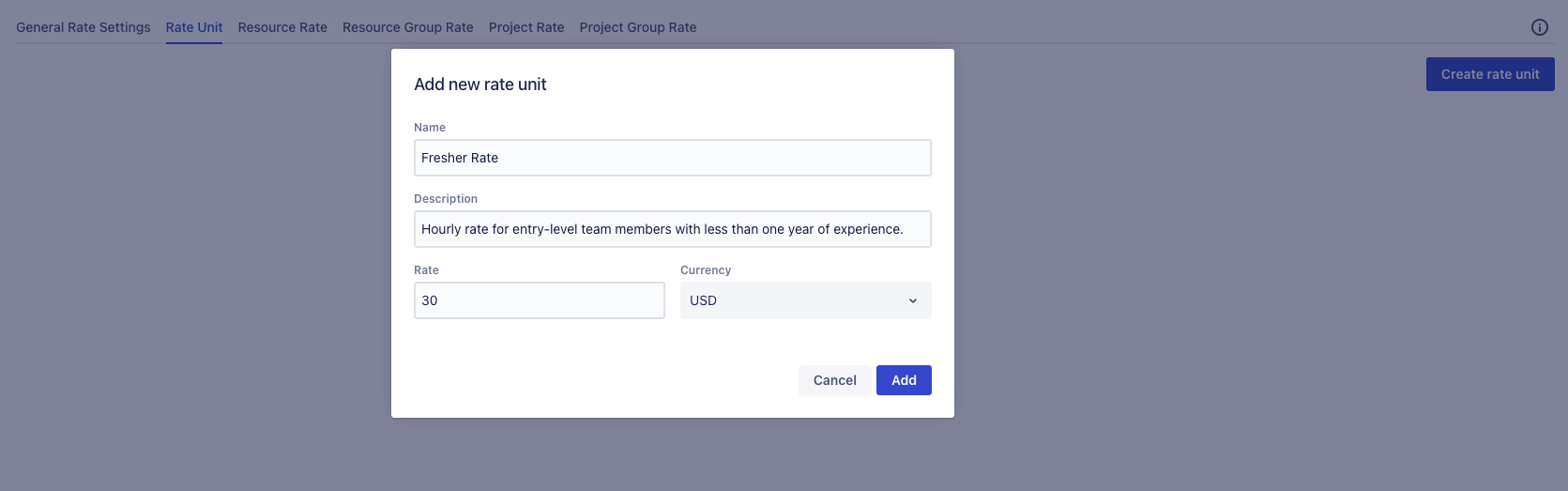Switch to the Project Rate tab
Screen dimensions: 1568x491
click(526, 27)
